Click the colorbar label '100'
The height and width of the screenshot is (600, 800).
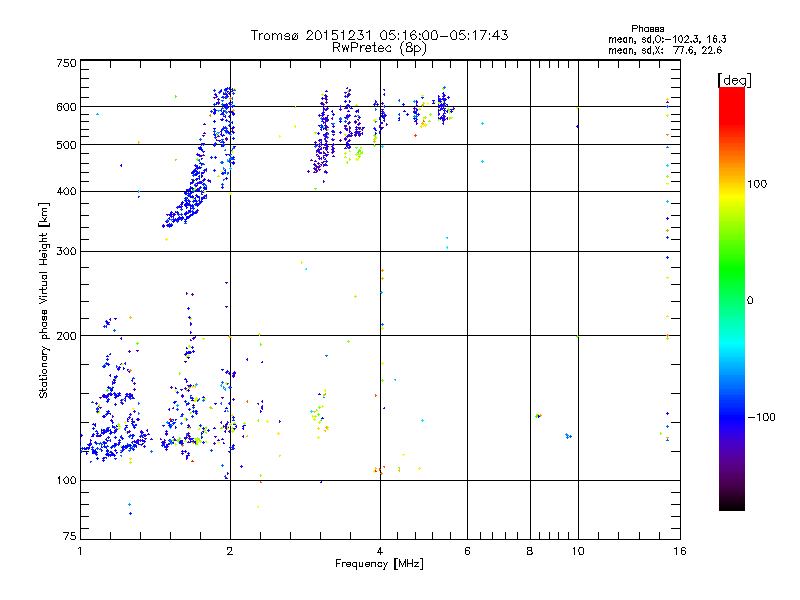pyautogui.click(x=757, y=184)
